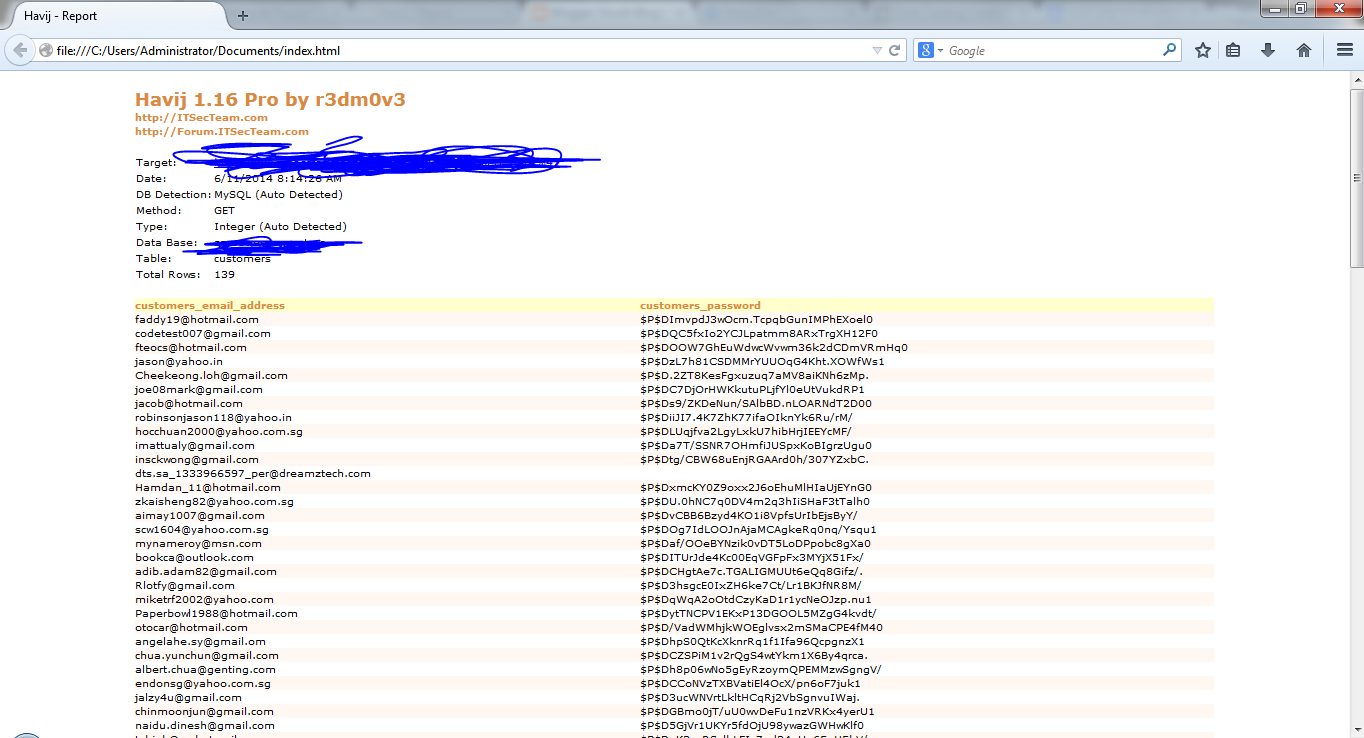Click the Data Base: label

point(166,242)
